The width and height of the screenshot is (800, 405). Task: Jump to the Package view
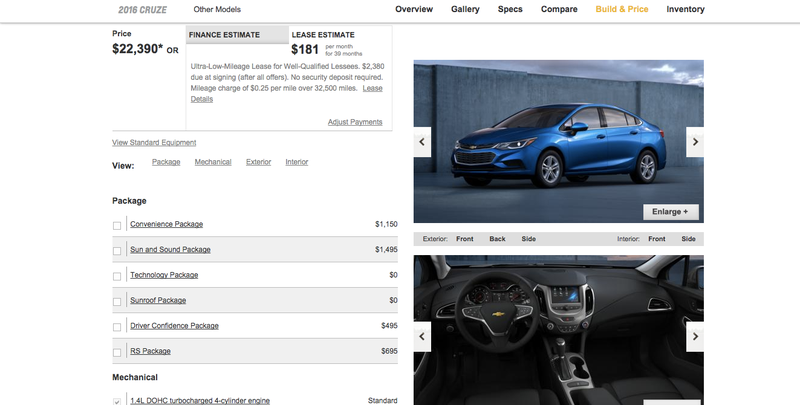pos(166,162)
